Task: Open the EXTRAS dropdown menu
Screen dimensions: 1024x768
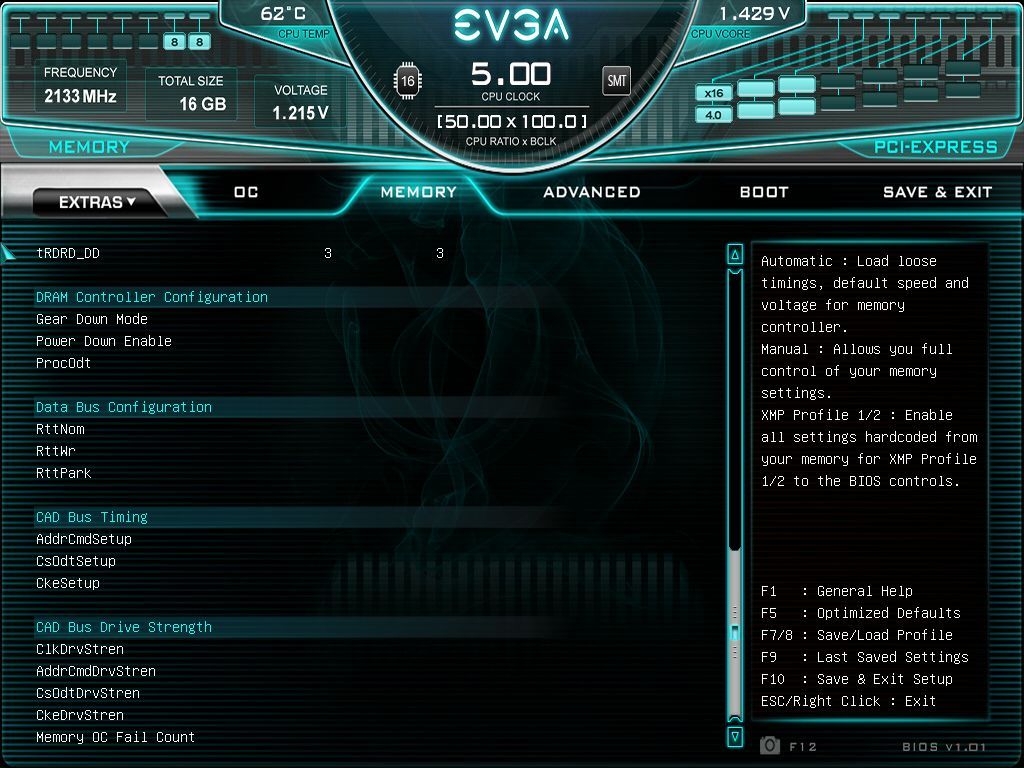Action: click(97, 202)
